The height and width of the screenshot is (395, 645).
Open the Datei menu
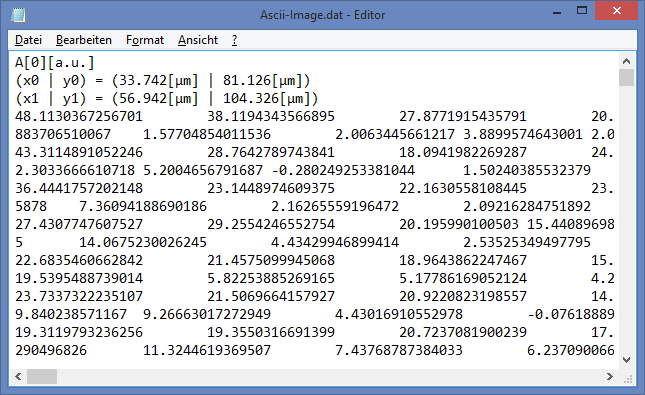click(28, 40)
